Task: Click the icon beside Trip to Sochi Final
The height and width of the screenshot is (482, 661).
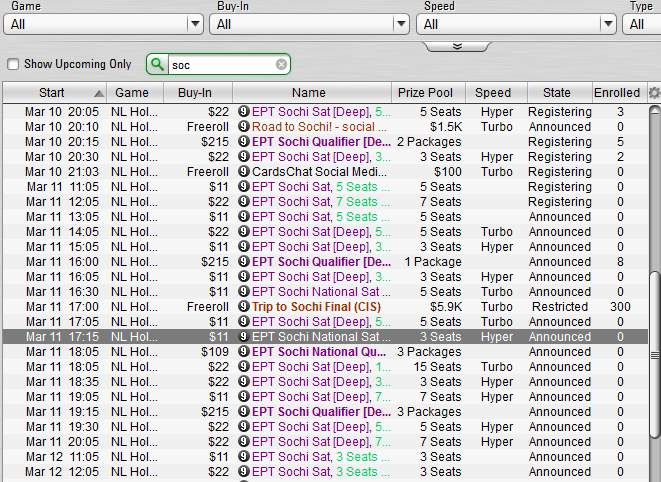Action: click(244, 307)
